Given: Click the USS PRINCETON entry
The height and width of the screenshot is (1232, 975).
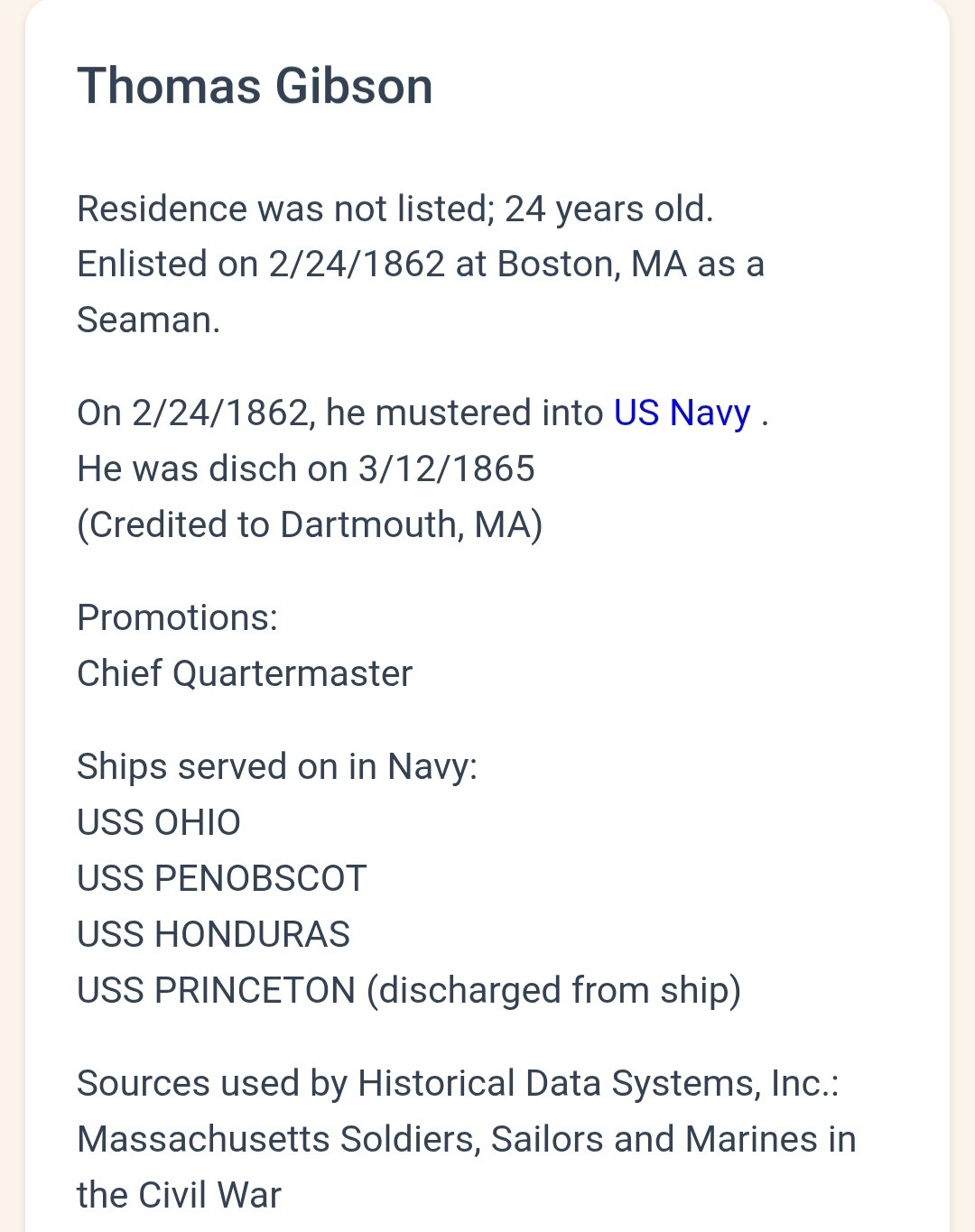Looking at the screenshot, I should pyautogui.click(x=216, y=991).
